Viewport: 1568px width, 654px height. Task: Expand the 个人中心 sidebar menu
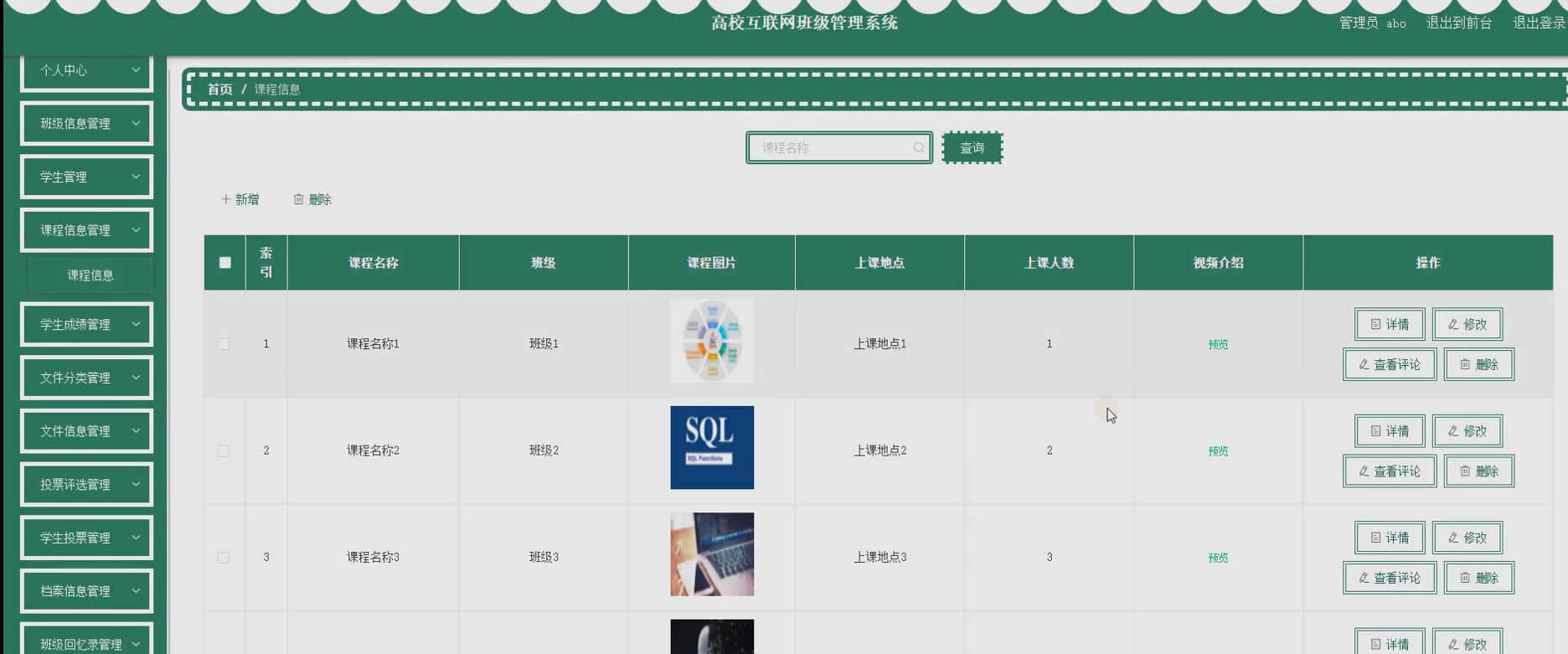(x=86, y=70)
